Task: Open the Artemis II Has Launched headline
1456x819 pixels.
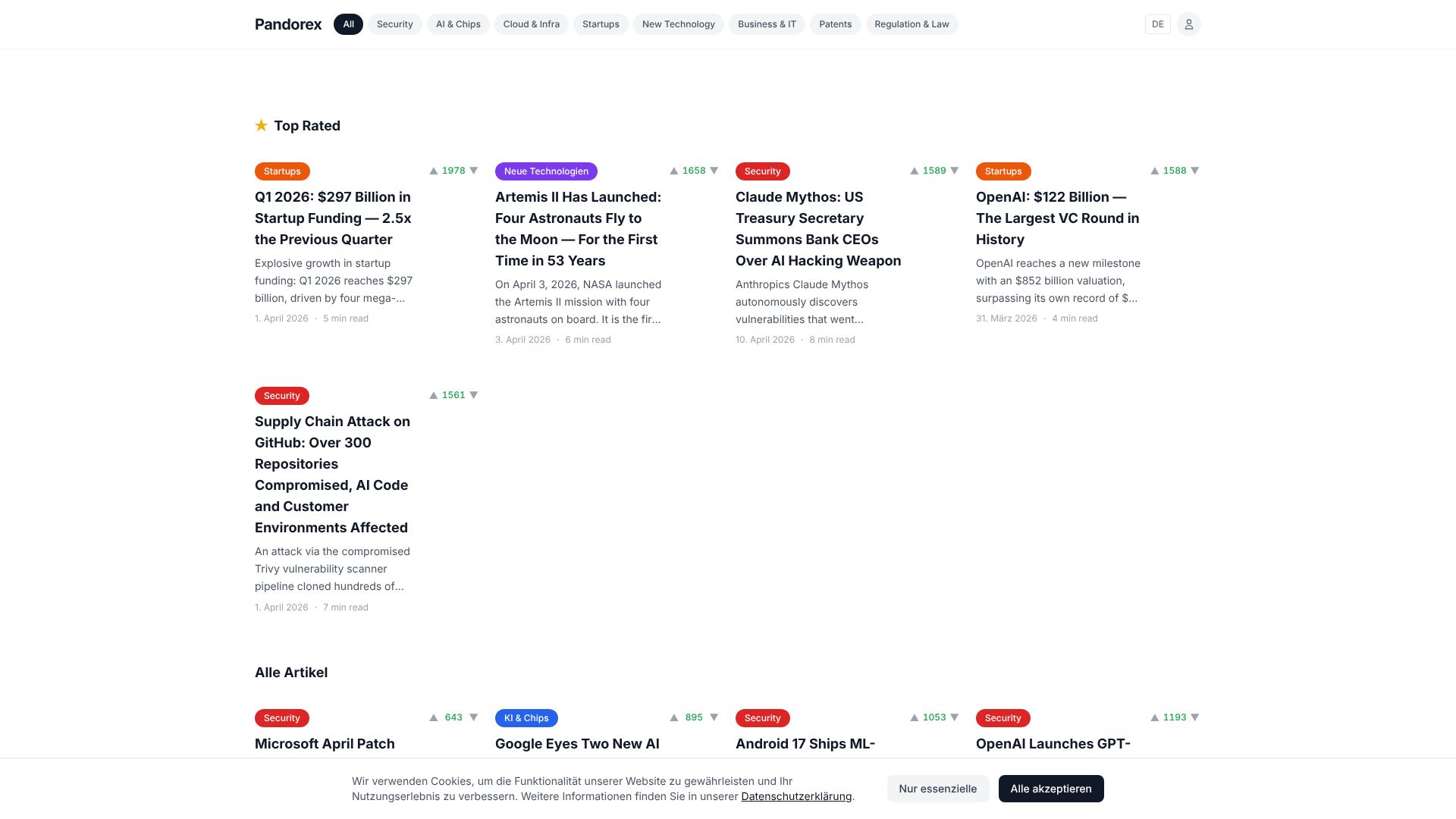Action: [578, 229]
